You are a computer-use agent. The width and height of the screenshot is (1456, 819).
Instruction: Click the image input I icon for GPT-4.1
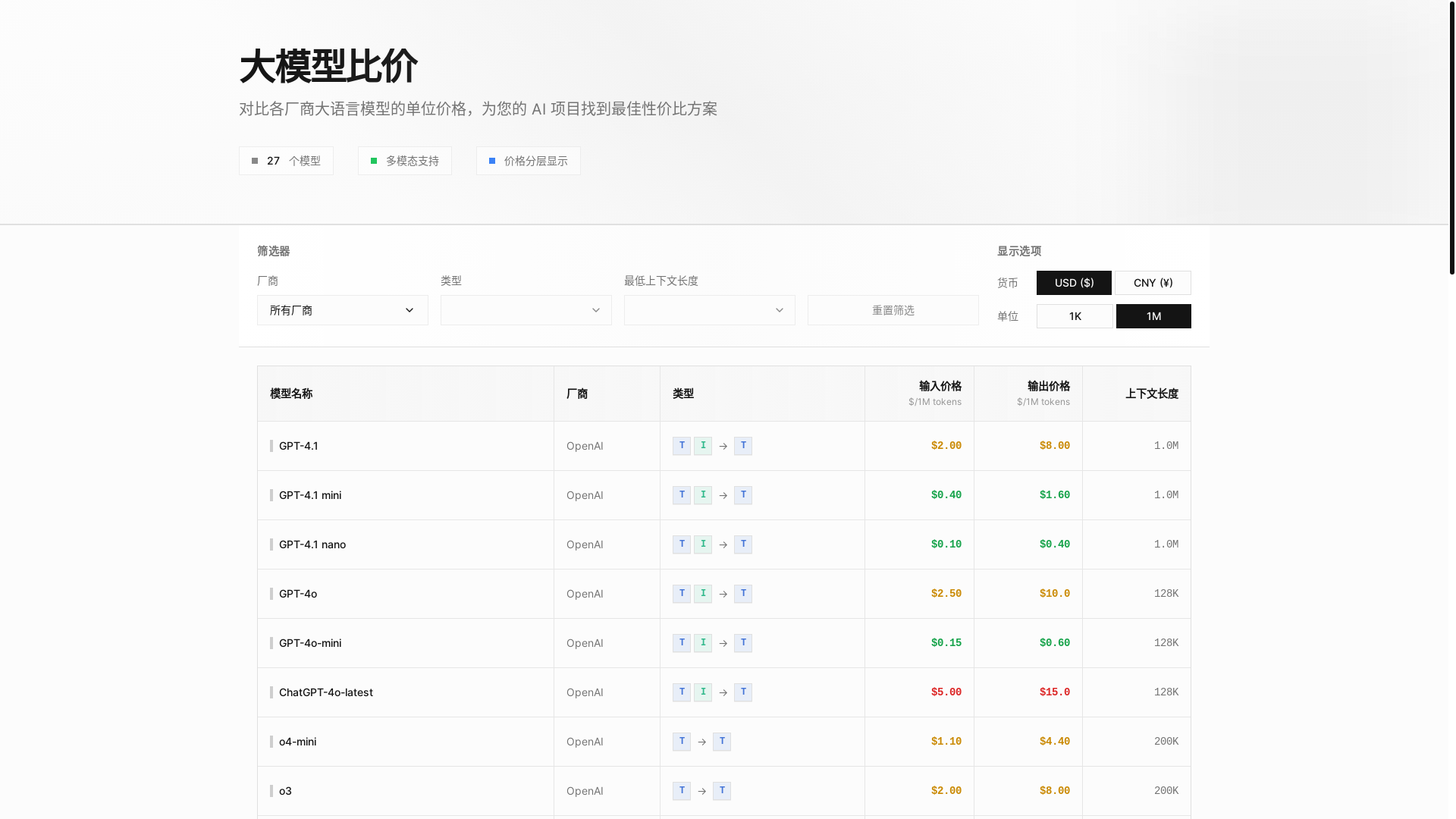[x=703, y=446]
